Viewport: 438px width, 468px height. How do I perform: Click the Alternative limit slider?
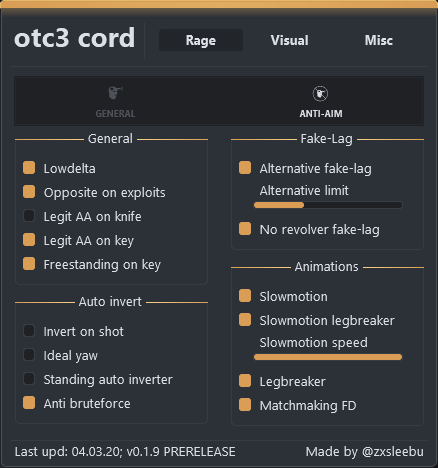click(x=328, y=205)
